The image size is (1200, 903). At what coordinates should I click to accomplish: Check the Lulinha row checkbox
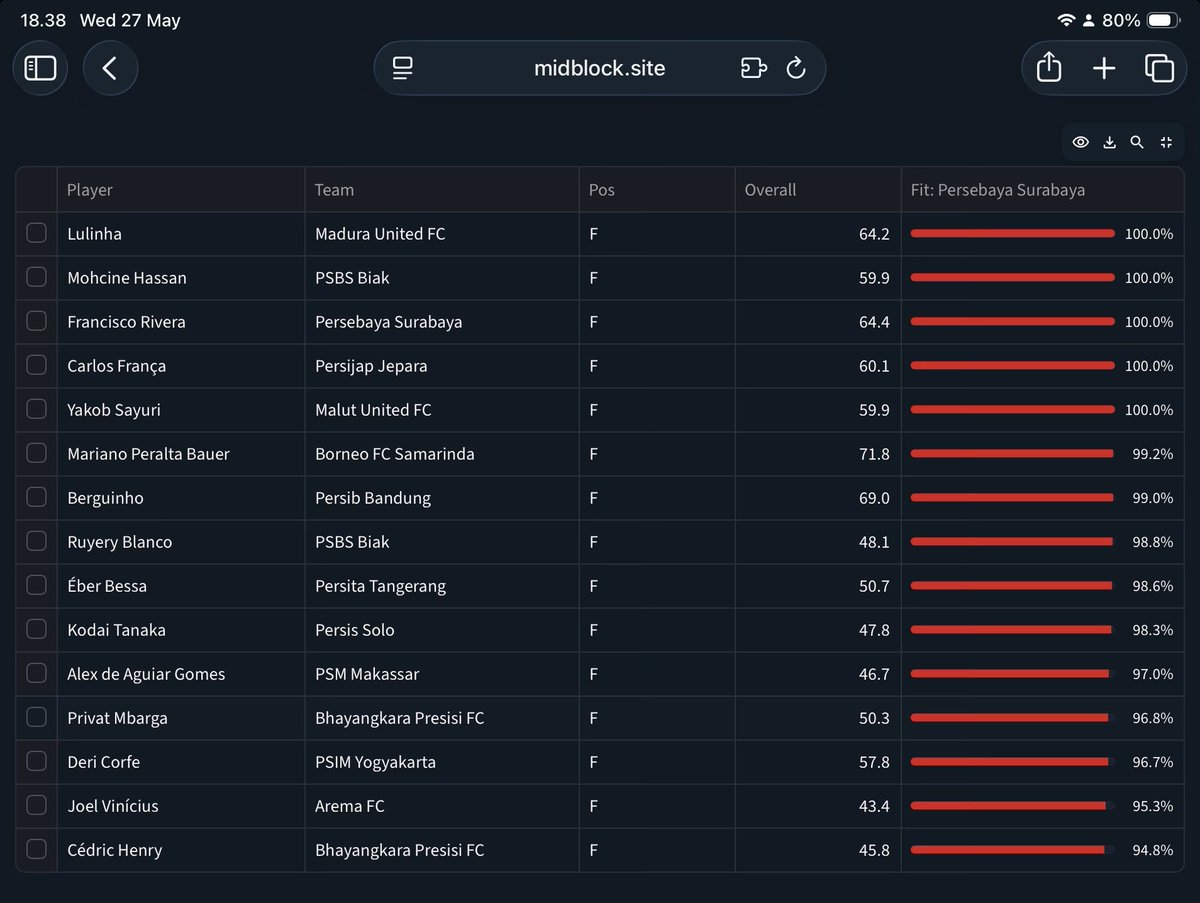click(x=36, y=233)
